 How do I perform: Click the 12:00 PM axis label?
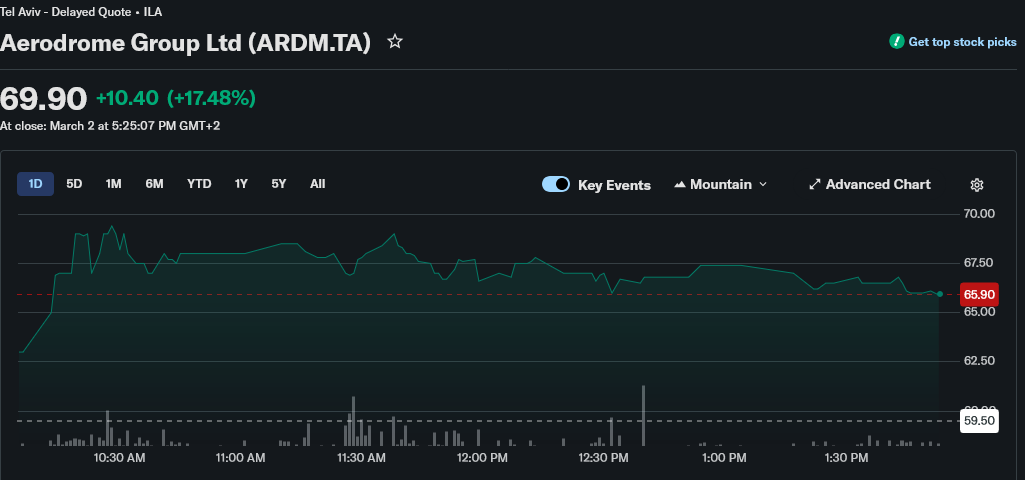(482, 458)
